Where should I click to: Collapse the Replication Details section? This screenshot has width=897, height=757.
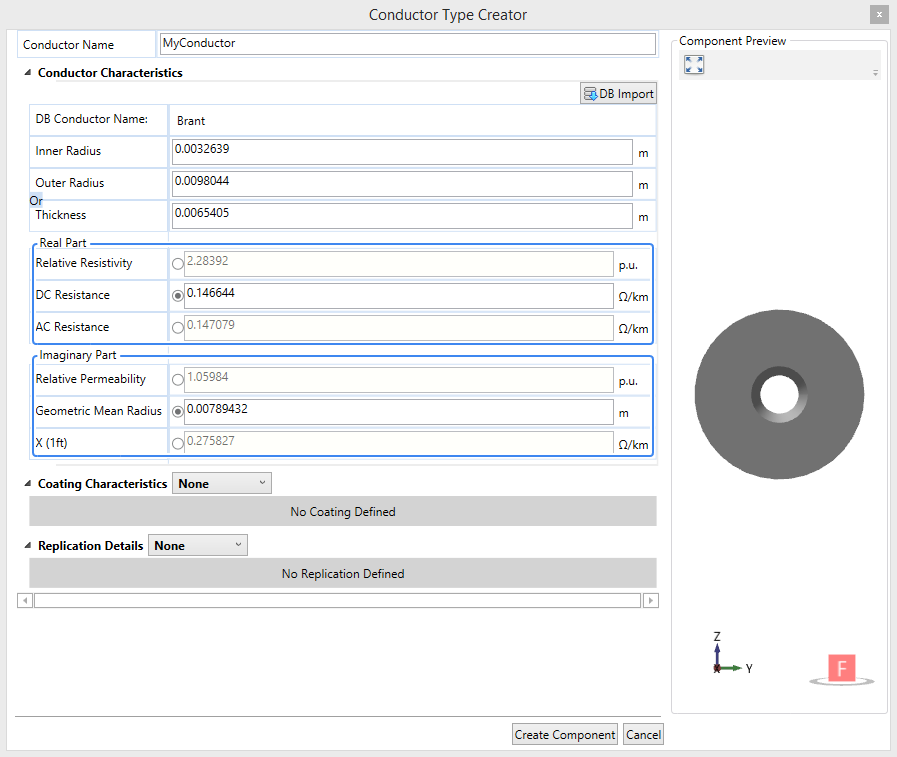coord(27,545)
